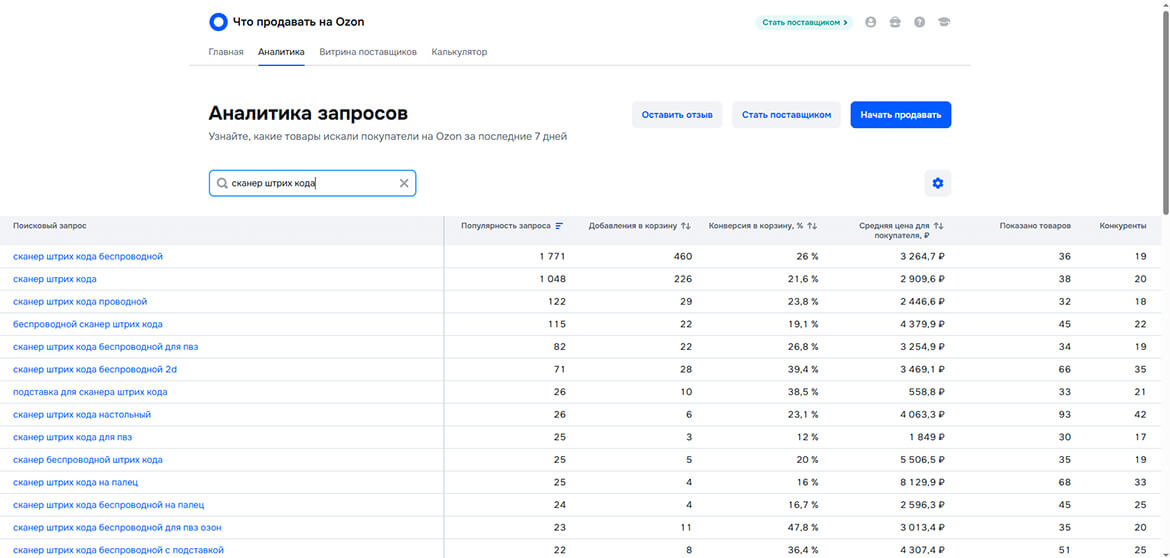Open query сканер штрих кода беспроводной на палец
Screen dimensions: 1170x558
tap(109, 505)
